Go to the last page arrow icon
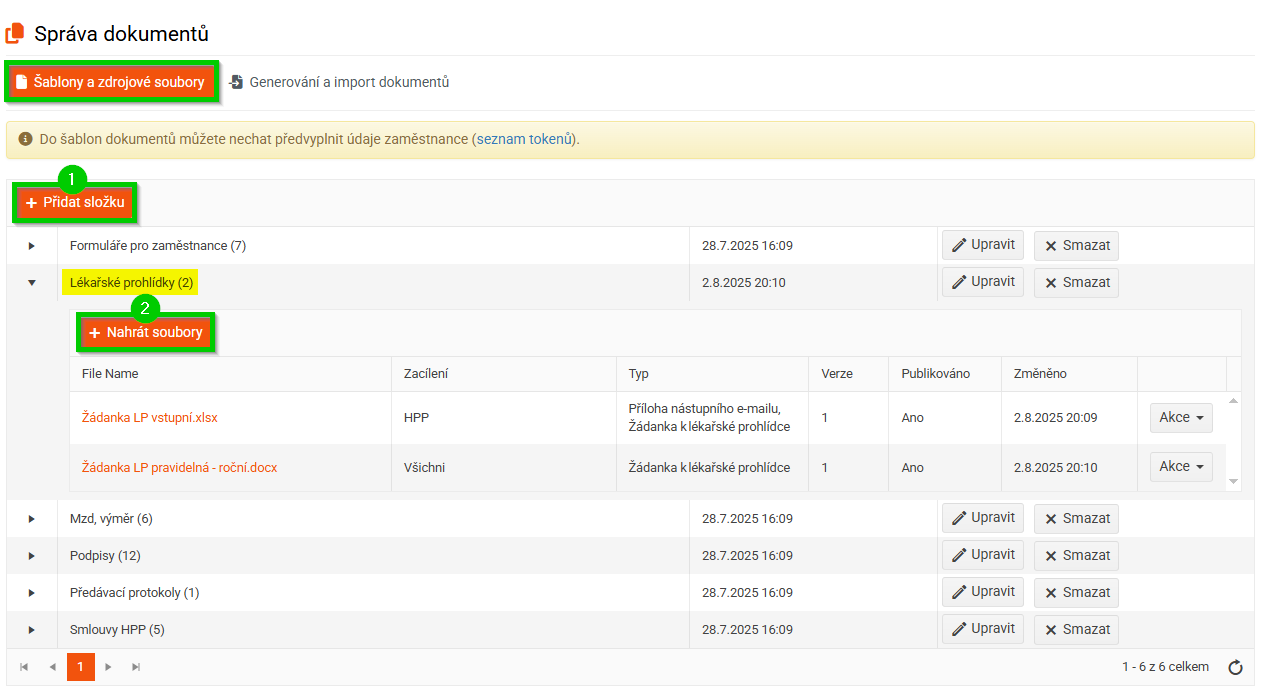 136,667
